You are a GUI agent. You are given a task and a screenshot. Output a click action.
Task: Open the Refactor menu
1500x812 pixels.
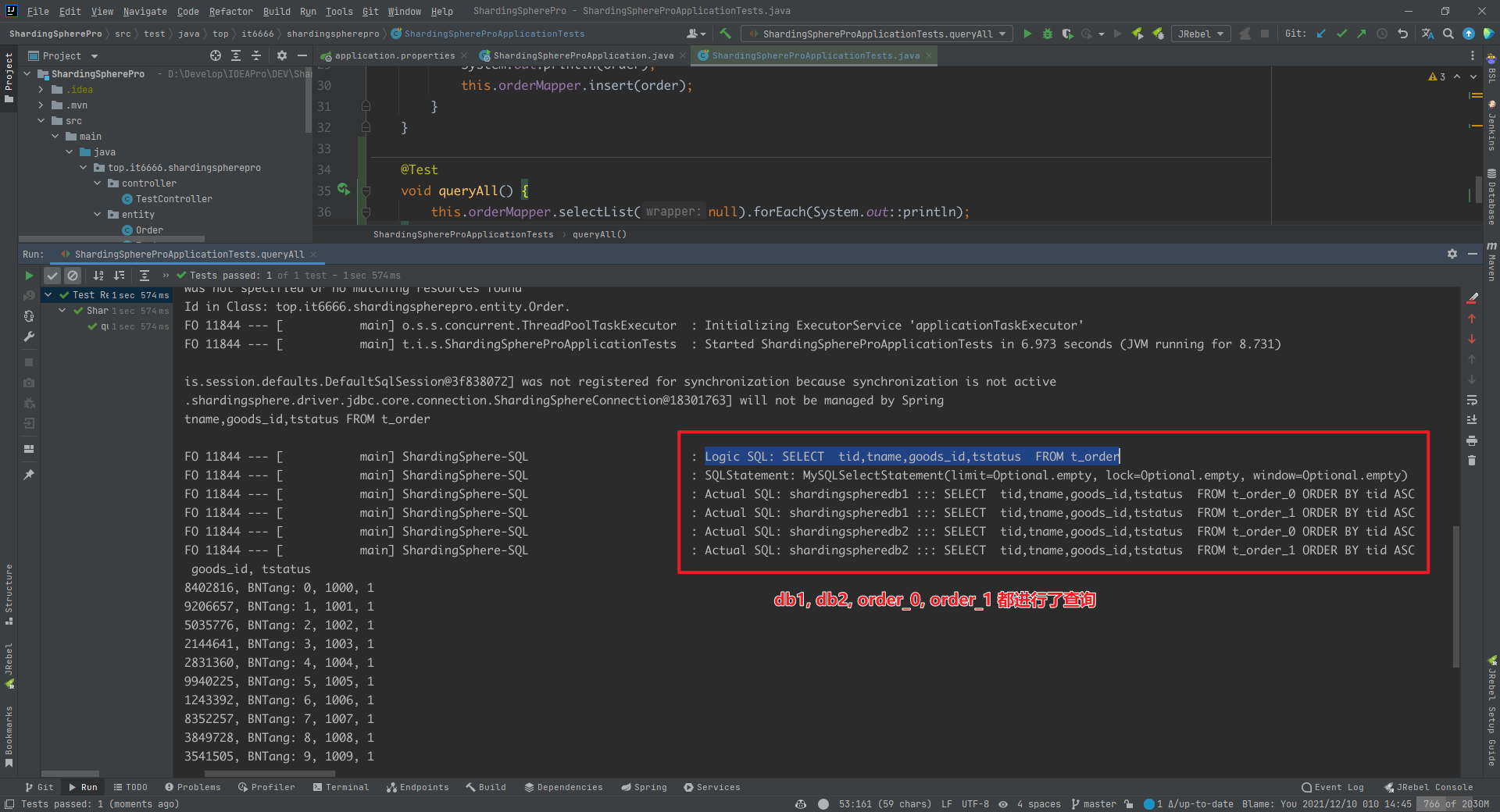tap(230, 11)
